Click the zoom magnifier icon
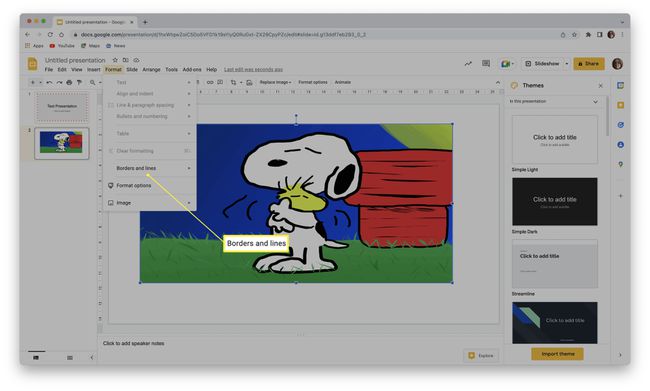The width and height of the screenshot is (650, 391). [x=92, y=83]
